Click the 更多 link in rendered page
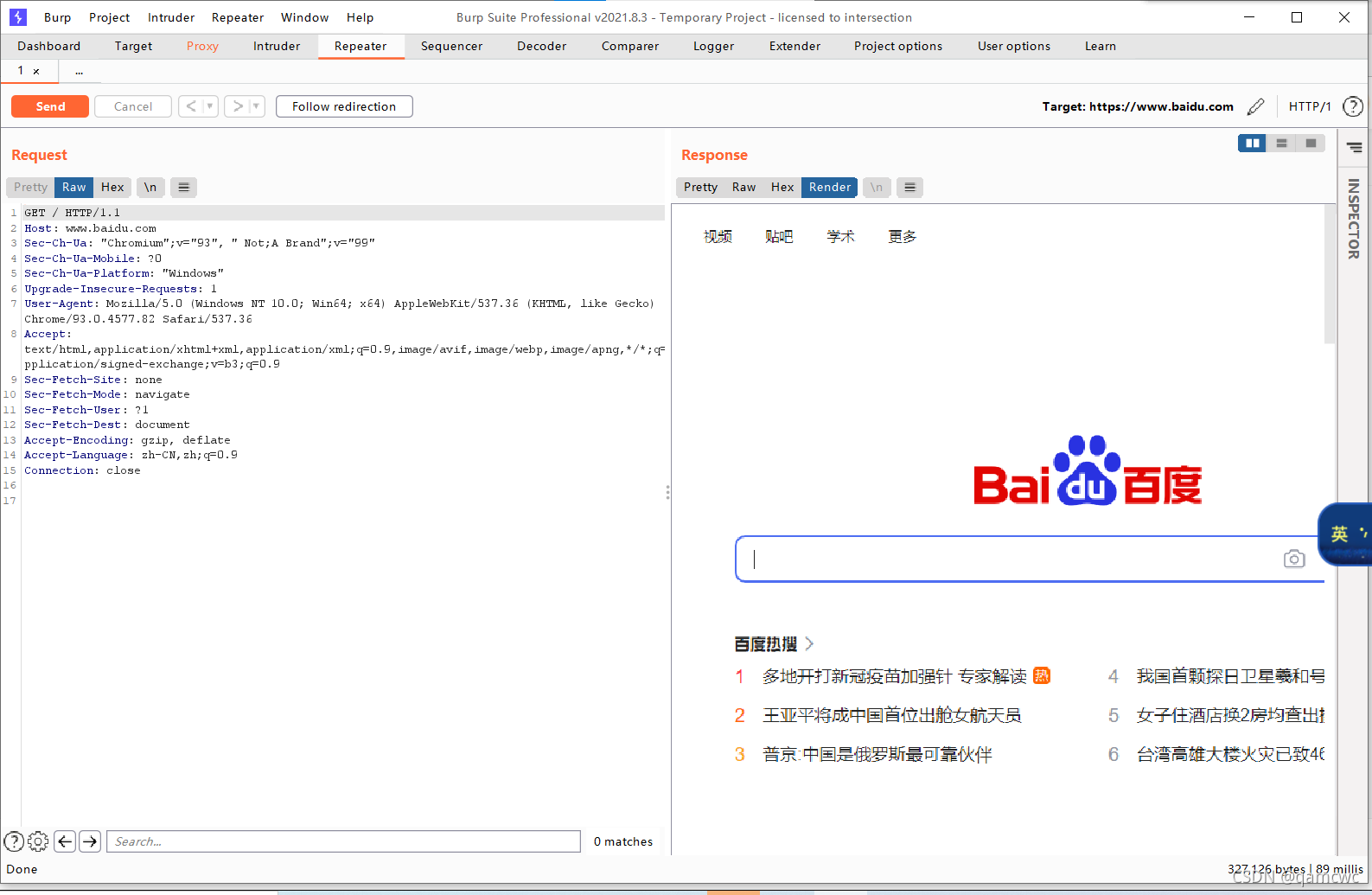 coord(902,236)
